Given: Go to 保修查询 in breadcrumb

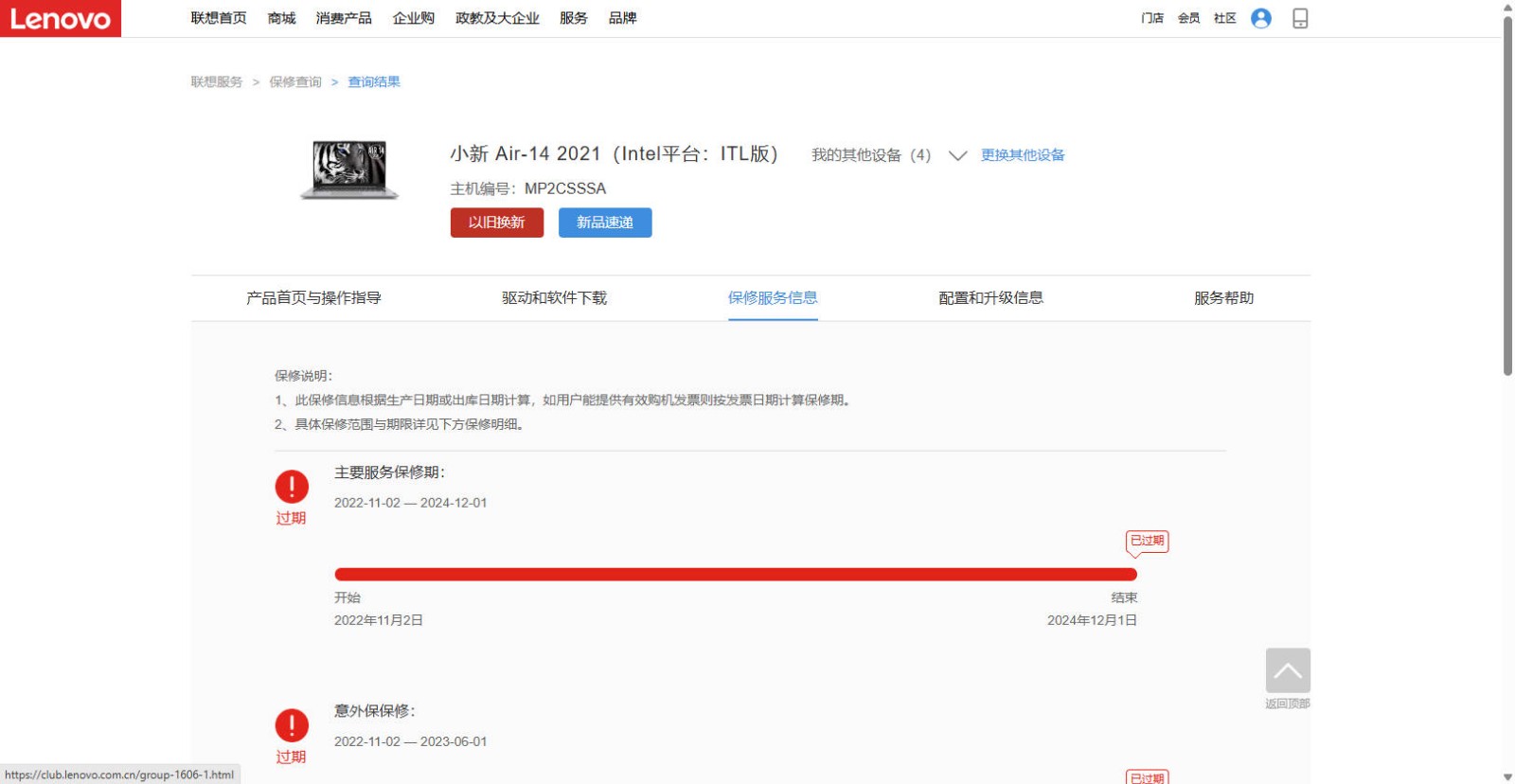Looking at the screenshot, I should pos(295,82).
